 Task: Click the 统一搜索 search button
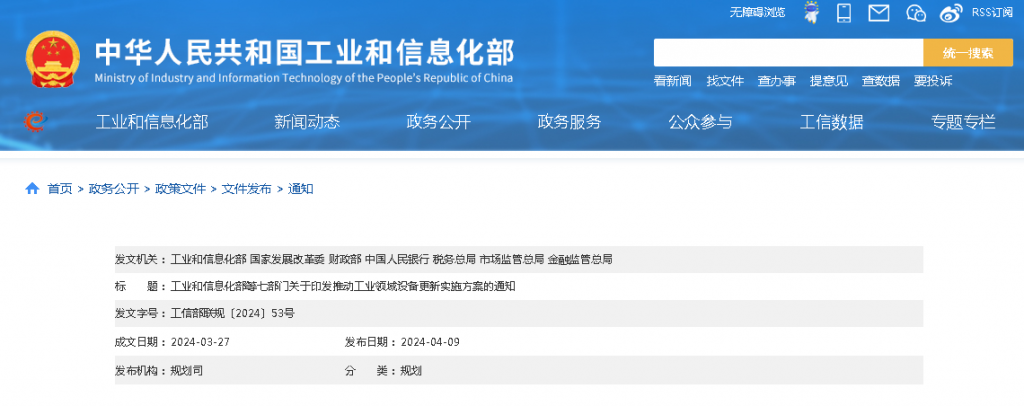pos(968,52)
